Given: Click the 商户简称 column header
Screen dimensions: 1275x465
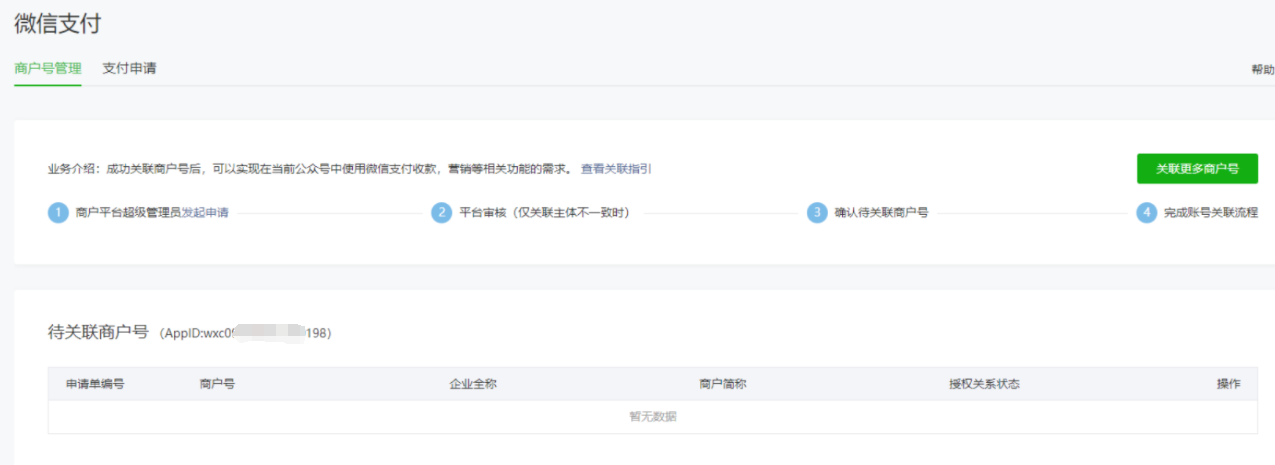Looking at the screenshot, I should point(723,384).
